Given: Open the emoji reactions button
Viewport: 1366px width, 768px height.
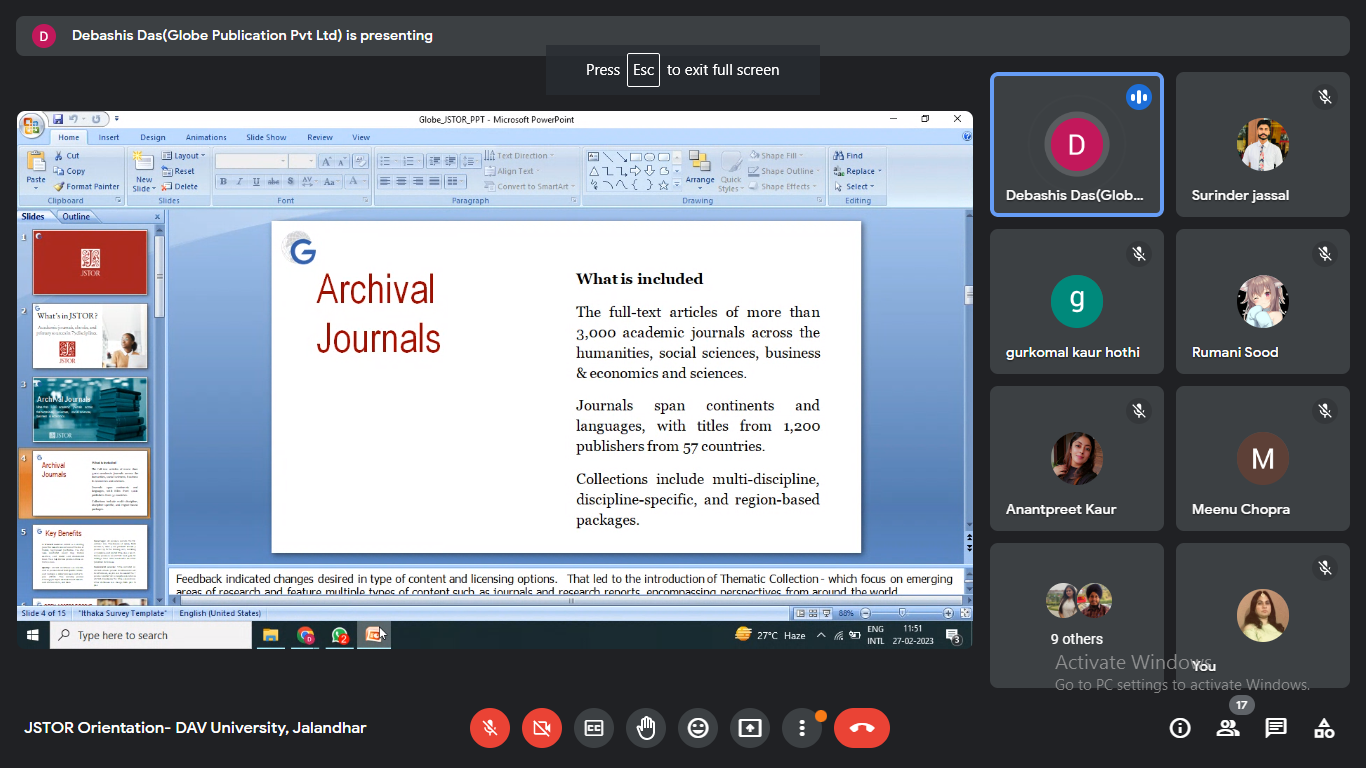Looking at the screenshot, I should [698, 729].
